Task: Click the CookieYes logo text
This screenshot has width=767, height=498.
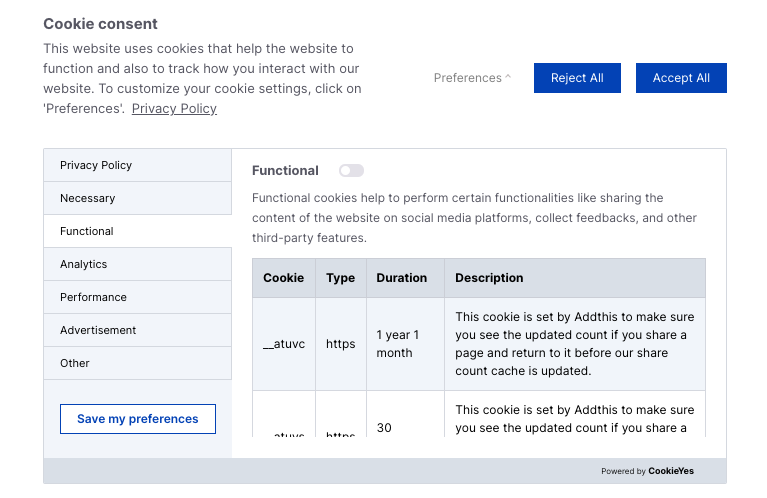Action: [670, 471]
